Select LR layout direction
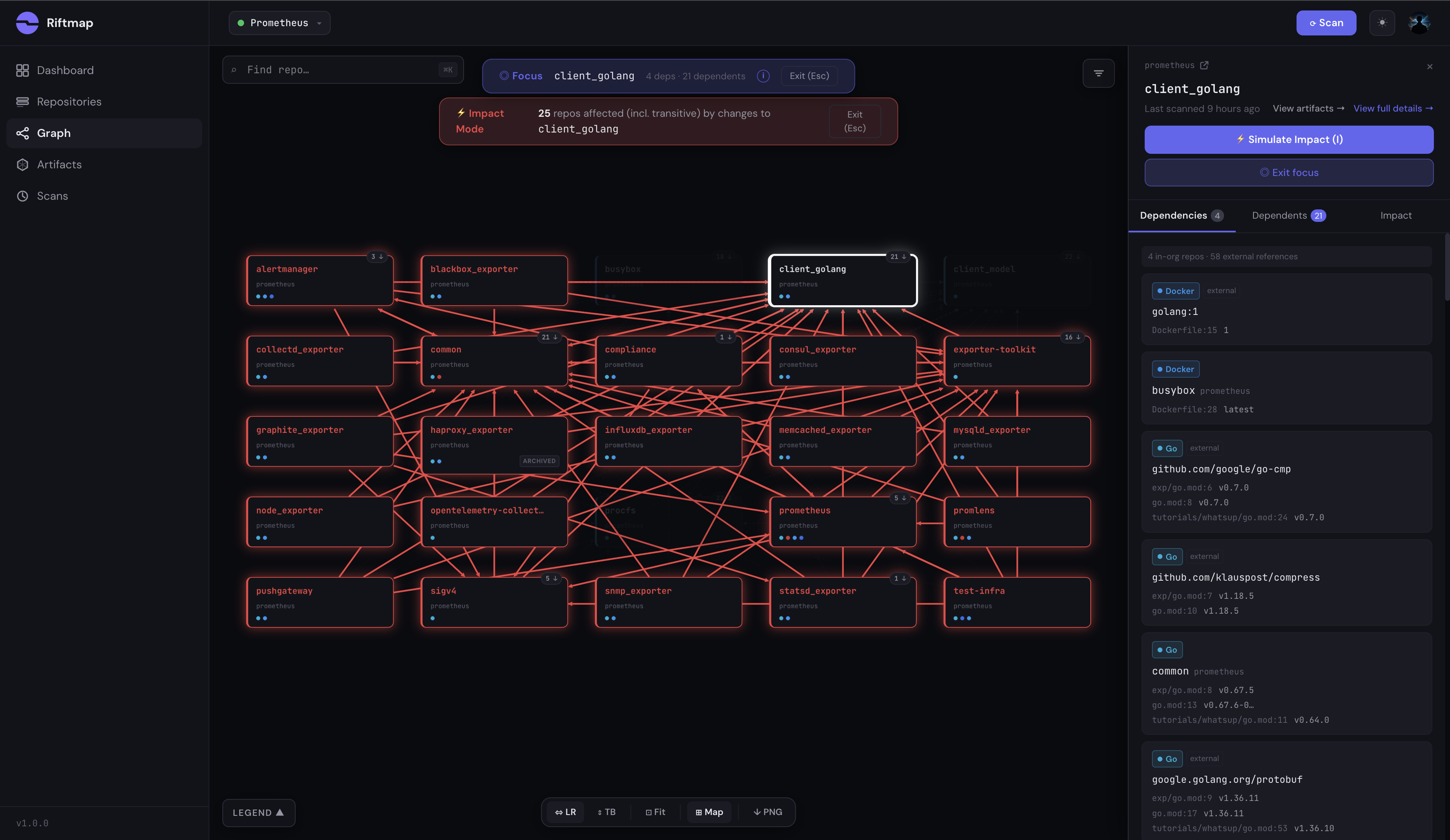1450x840 pixels. point(565,812)
